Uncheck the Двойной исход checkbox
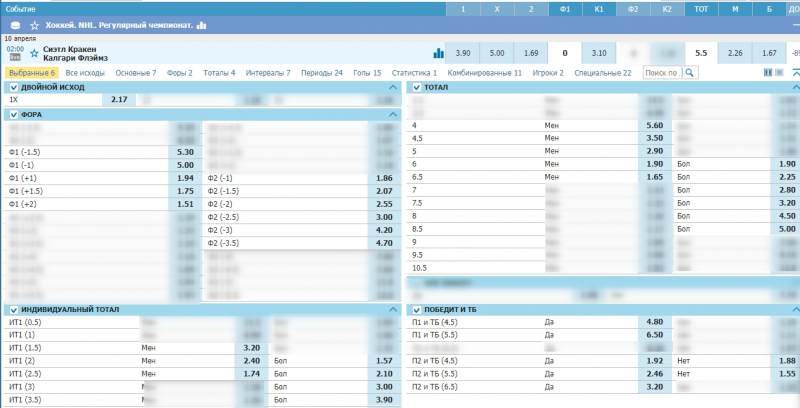800x408 pixels. [x=13, y=88]
